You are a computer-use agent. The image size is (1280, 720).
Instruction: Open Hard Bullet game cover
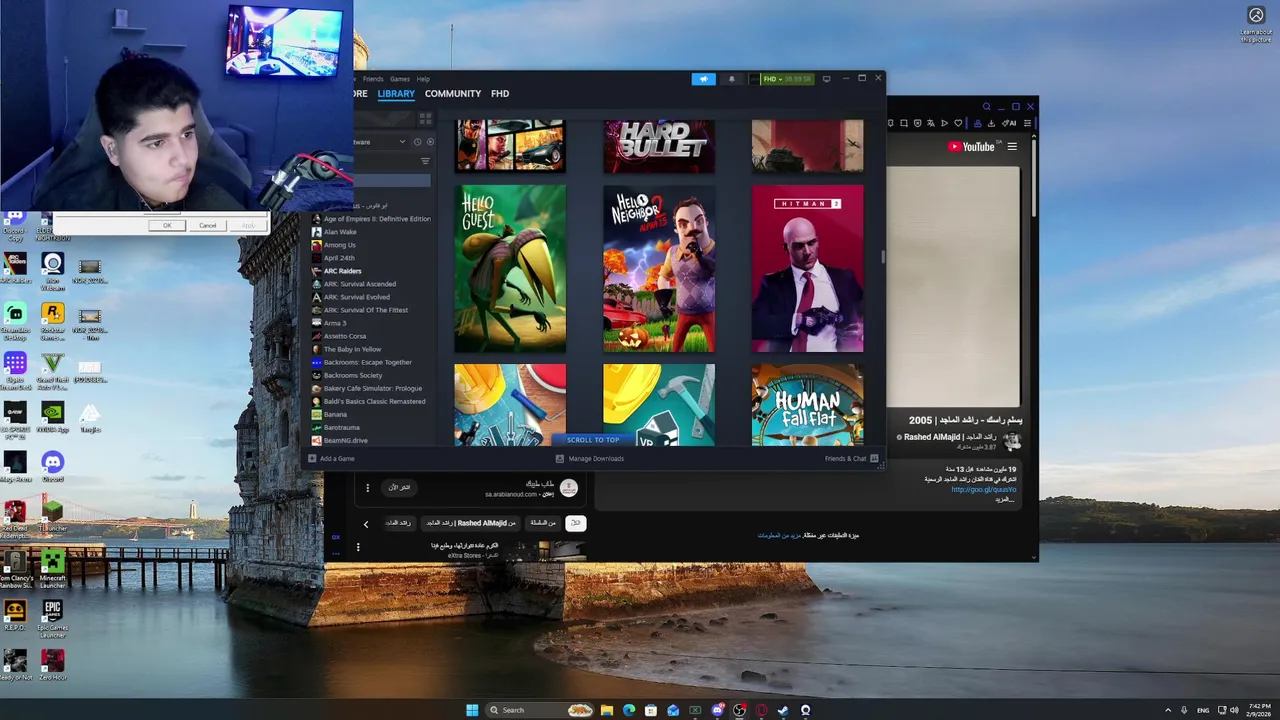point(659,146)
